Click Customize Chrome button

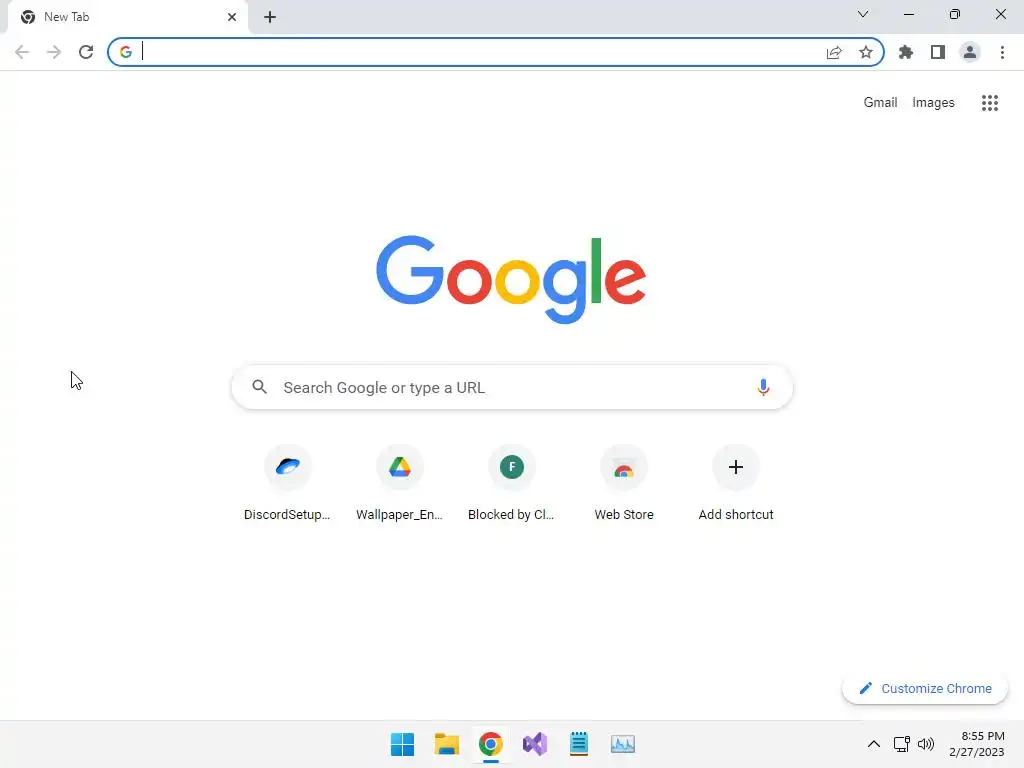(x=925, y=688)
